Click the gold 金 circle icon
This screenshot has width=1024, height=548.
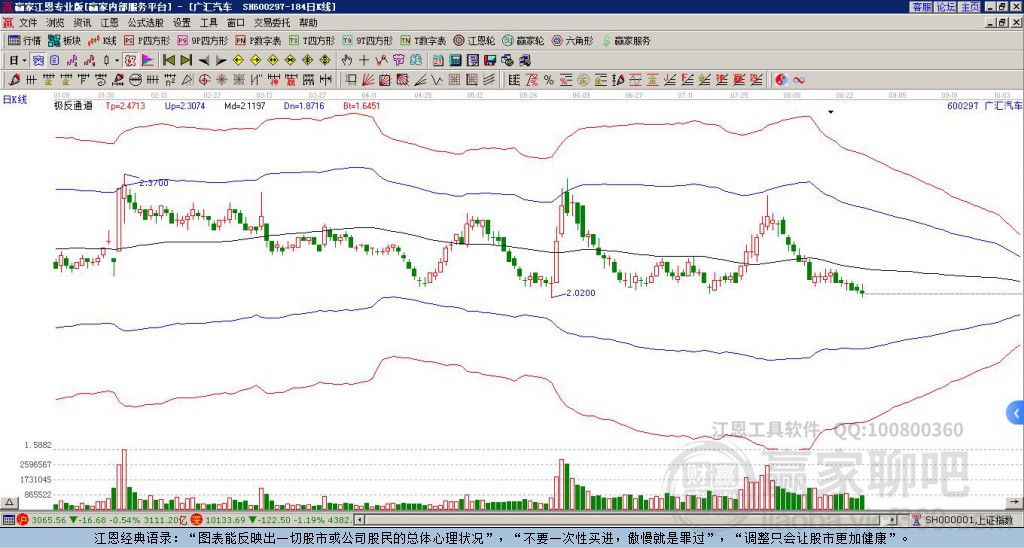[x=583, y=80]
